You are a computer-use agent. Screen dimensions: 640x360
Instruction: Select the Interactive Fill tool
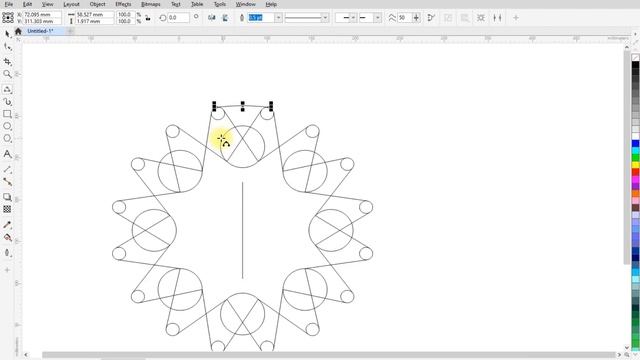[x=7, y=237]
